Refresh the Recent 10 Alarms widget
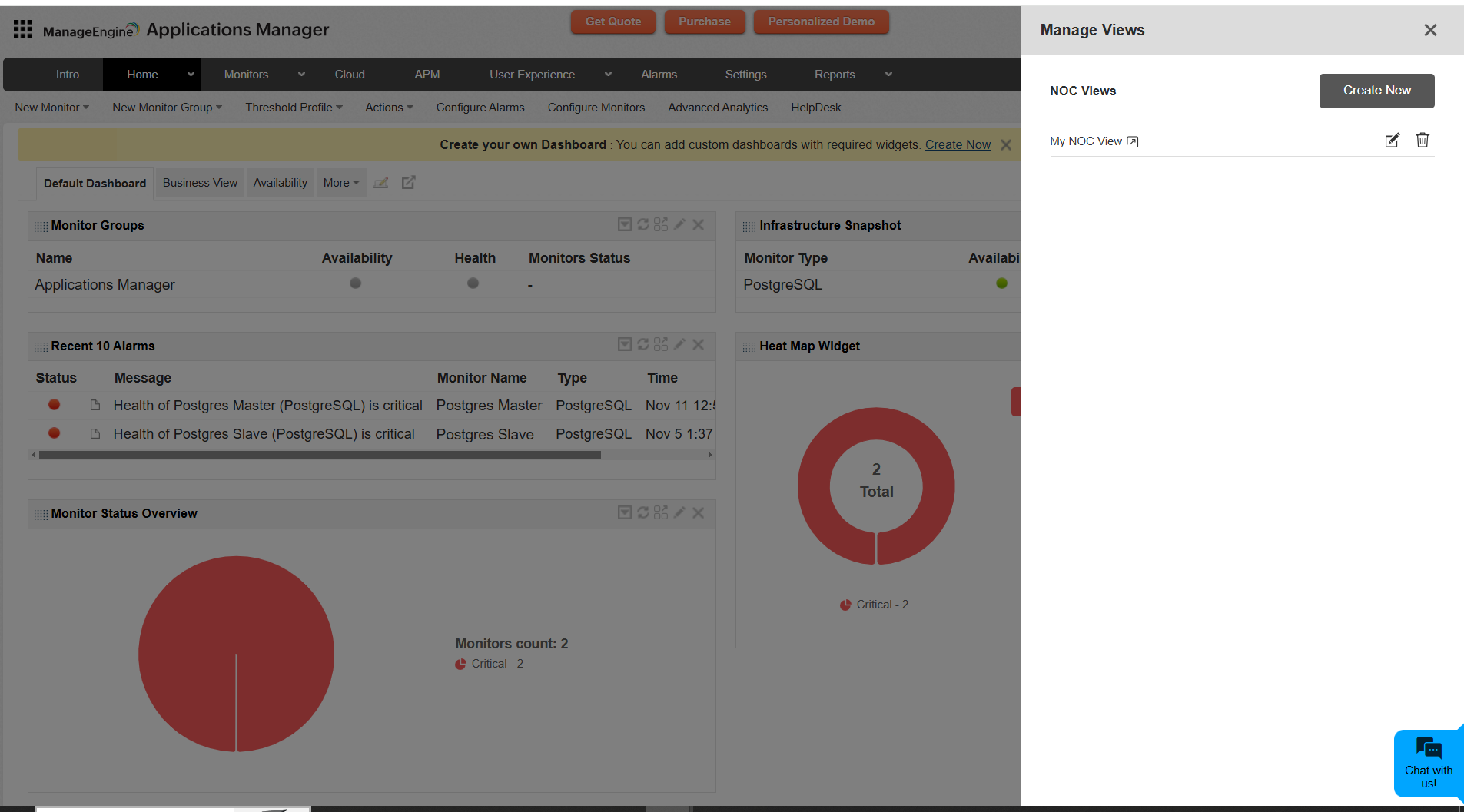Viewport: 1464px width, 812px height. click(x=643, y=344)
